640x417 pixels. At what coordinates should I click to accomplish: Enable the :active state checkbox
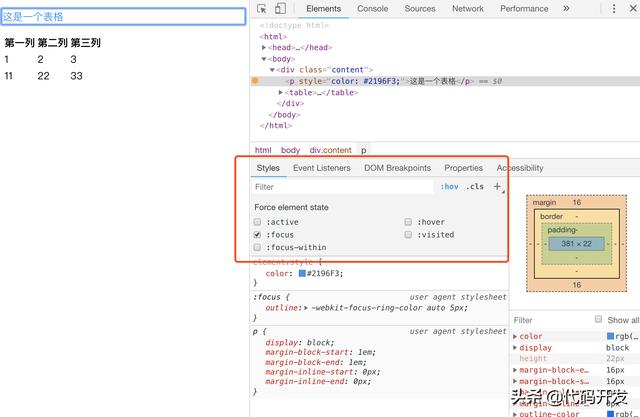(x=257, y=222)
